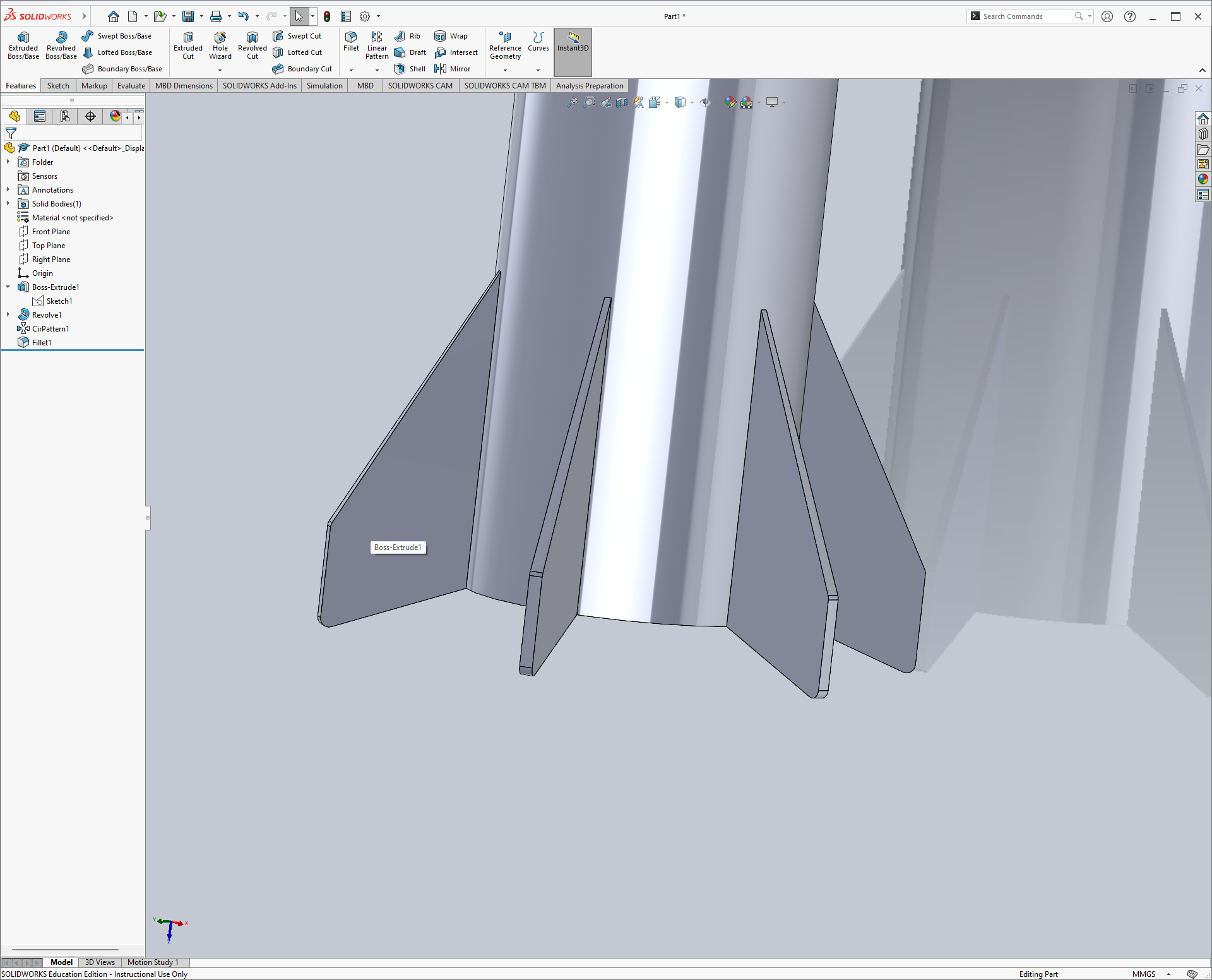Choose the Intersect feature tool
The width and height of the screenshot is (1212, 980).
click(x=456, y=52)
